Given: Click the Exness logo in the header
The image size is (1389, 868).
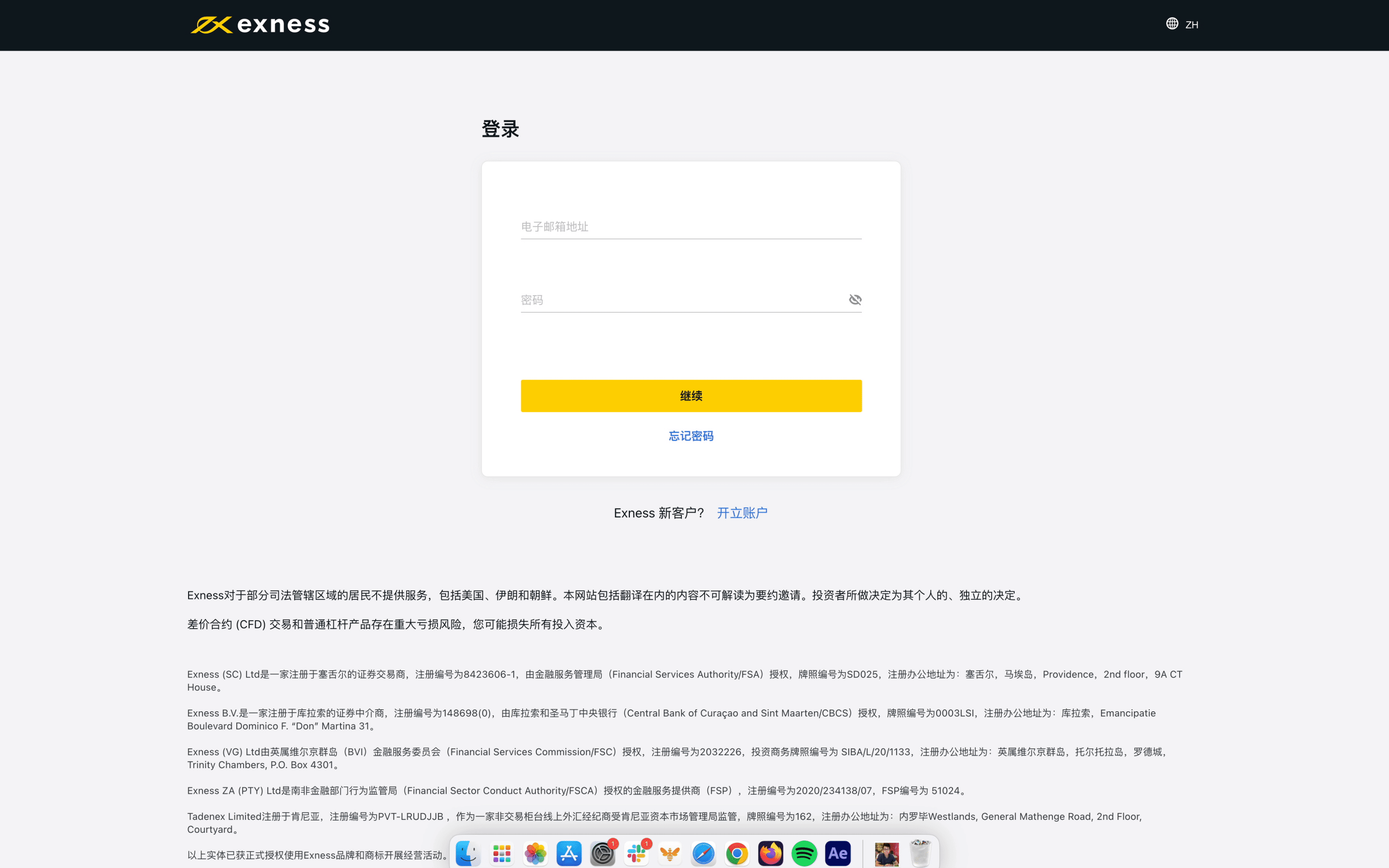Looking at the screenshot, I should [x=260, y=25].
